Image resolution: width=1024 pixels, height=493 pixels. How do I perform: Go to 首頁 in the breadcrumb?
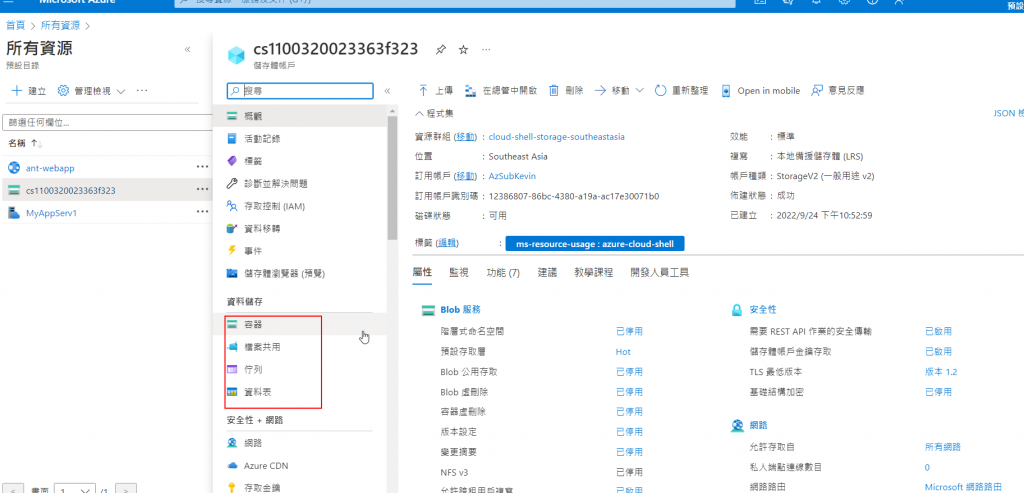point(16,25)
